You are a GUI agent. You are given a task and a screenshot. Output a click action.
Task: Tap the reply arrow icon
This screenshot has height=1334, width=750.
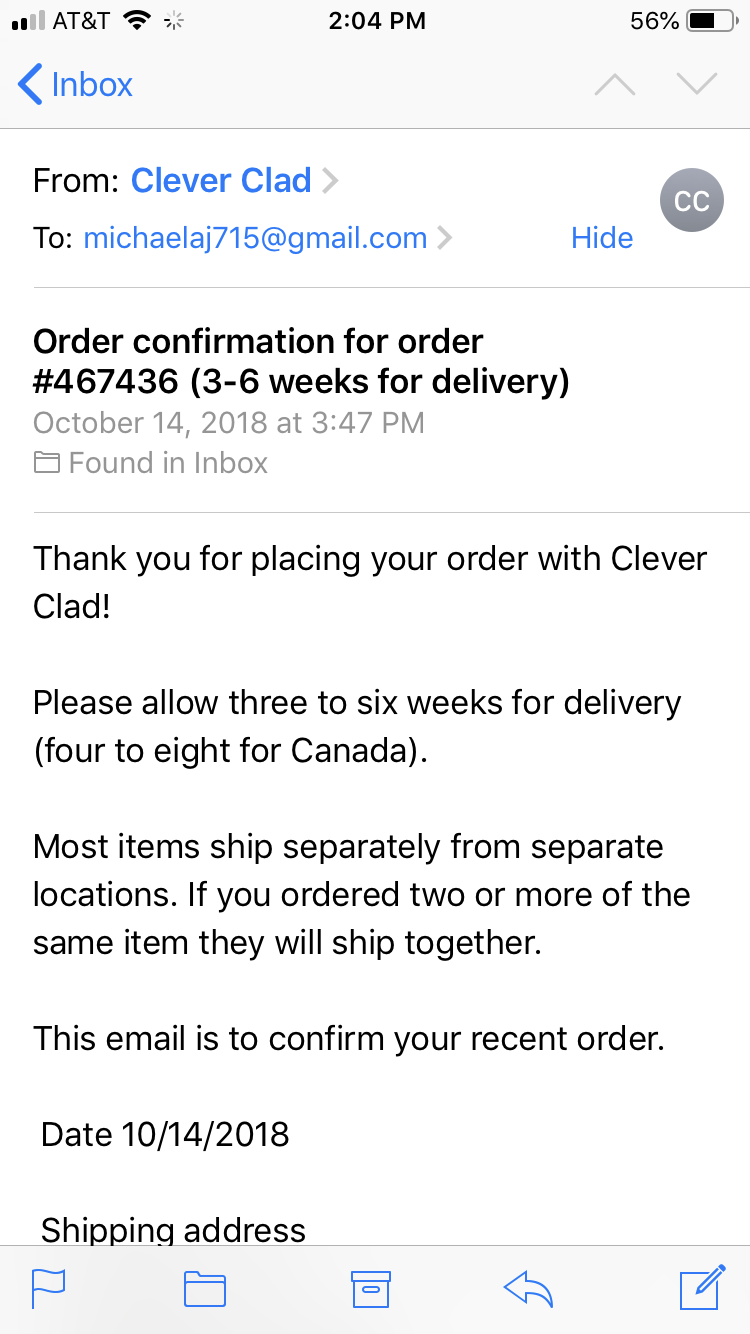point(529,1289)
